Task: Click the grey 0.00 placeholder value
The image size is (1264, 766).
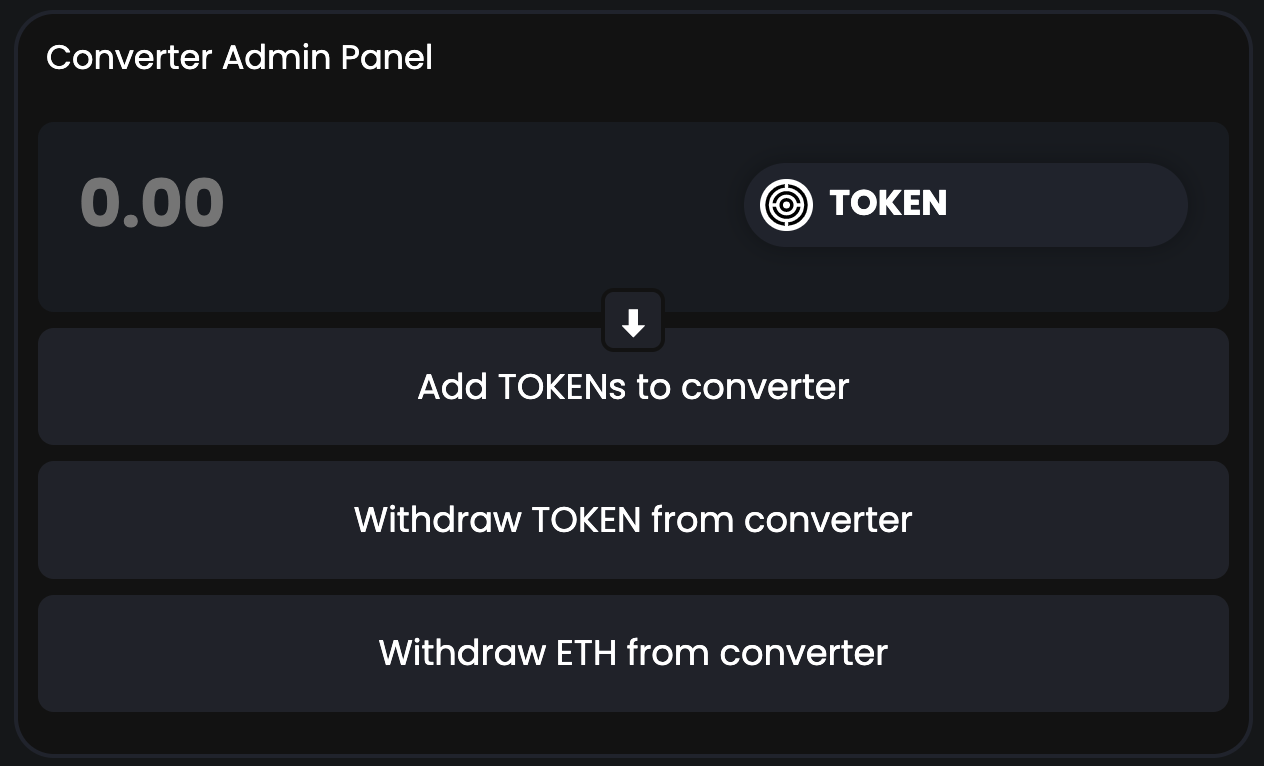Action: pos(152,204)
